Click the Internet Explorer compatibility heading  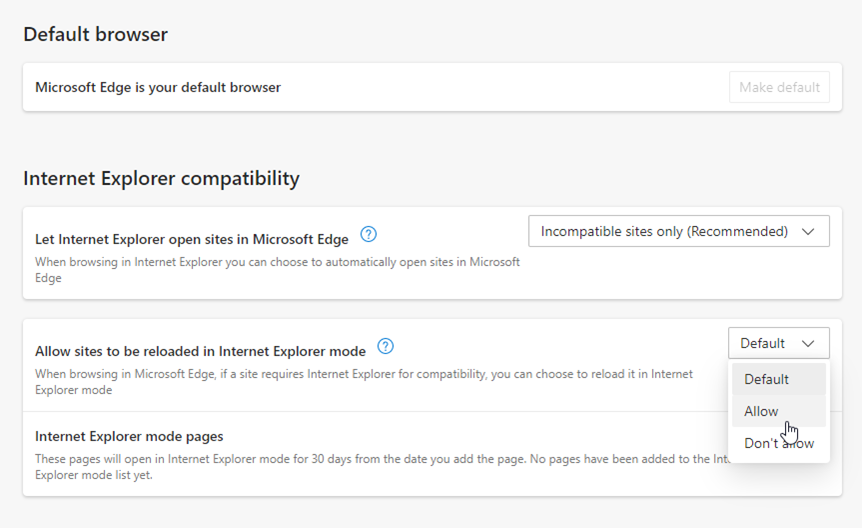click(x=161, y=178)
